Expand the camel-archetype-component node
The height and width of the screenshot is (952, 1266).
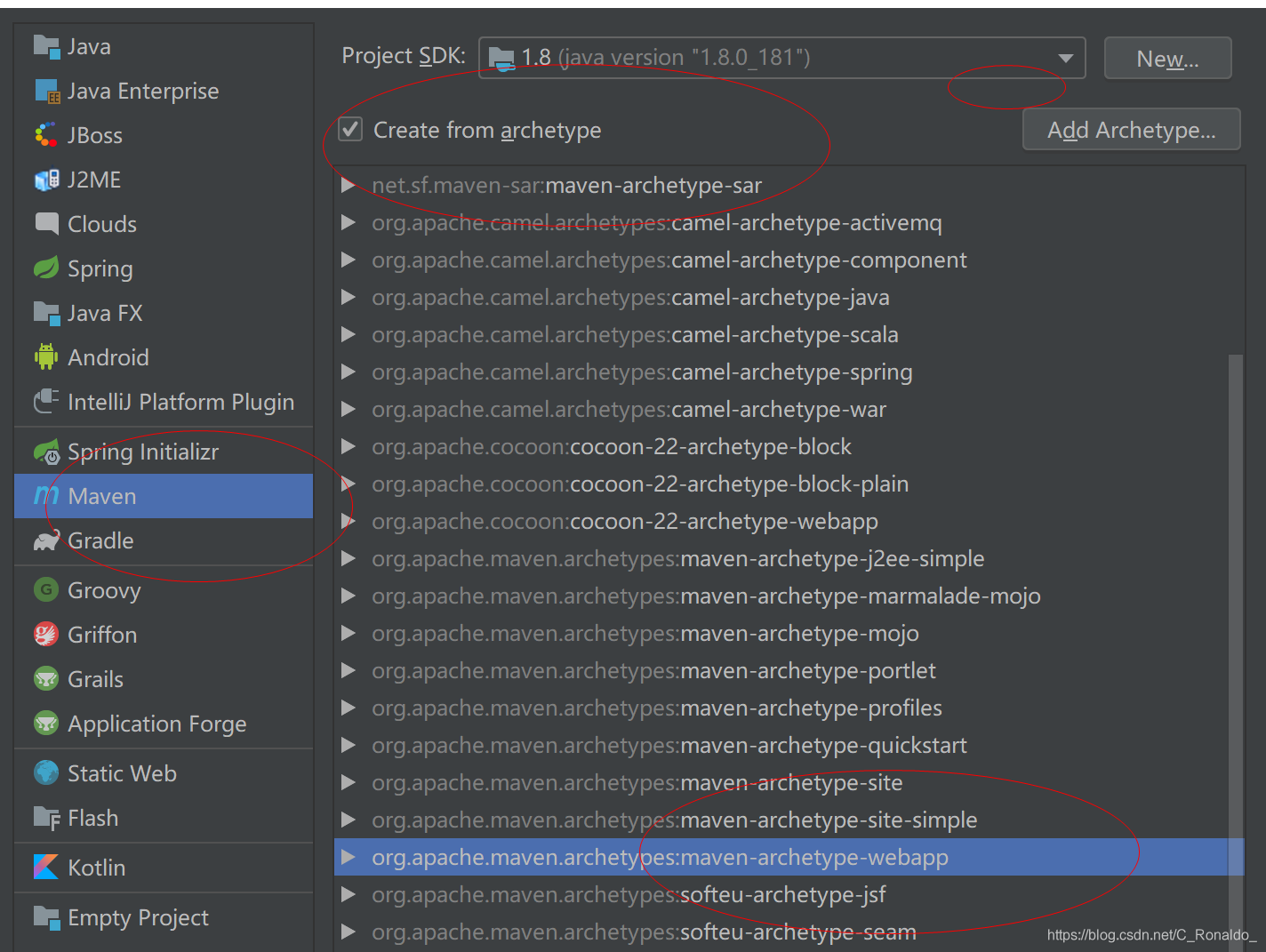[349, 260]
